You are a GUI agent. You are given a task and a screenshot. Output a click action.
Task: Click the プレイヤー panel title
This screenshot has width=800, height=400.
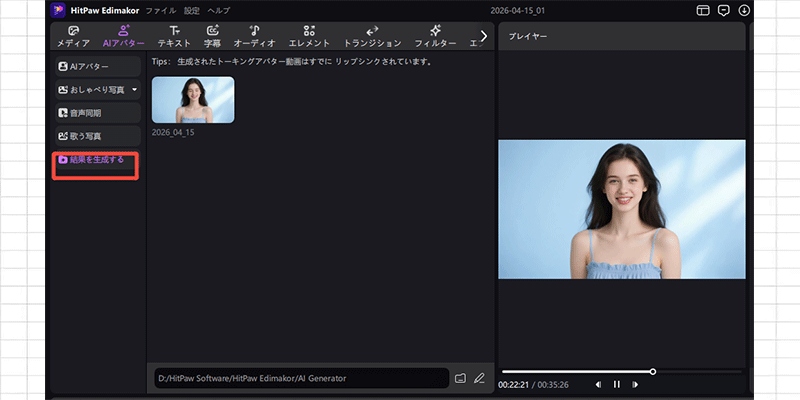(x=528, y=37)
